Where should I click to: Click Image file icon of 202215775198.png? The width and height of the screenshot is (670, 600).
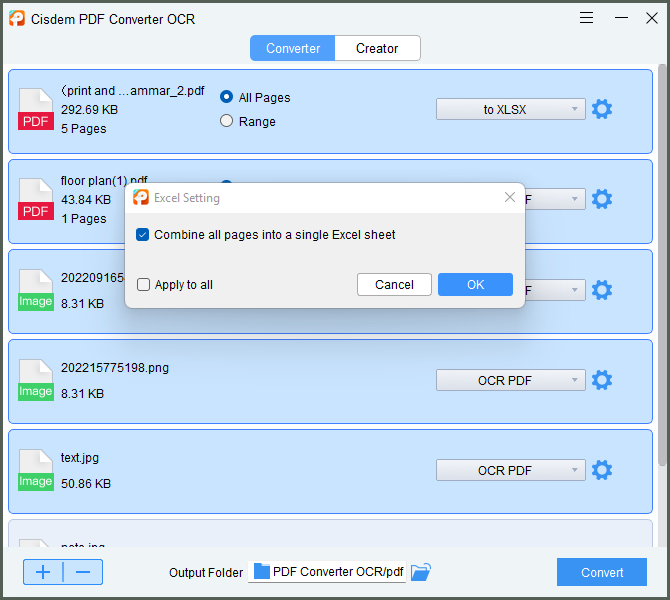(36, 380)
